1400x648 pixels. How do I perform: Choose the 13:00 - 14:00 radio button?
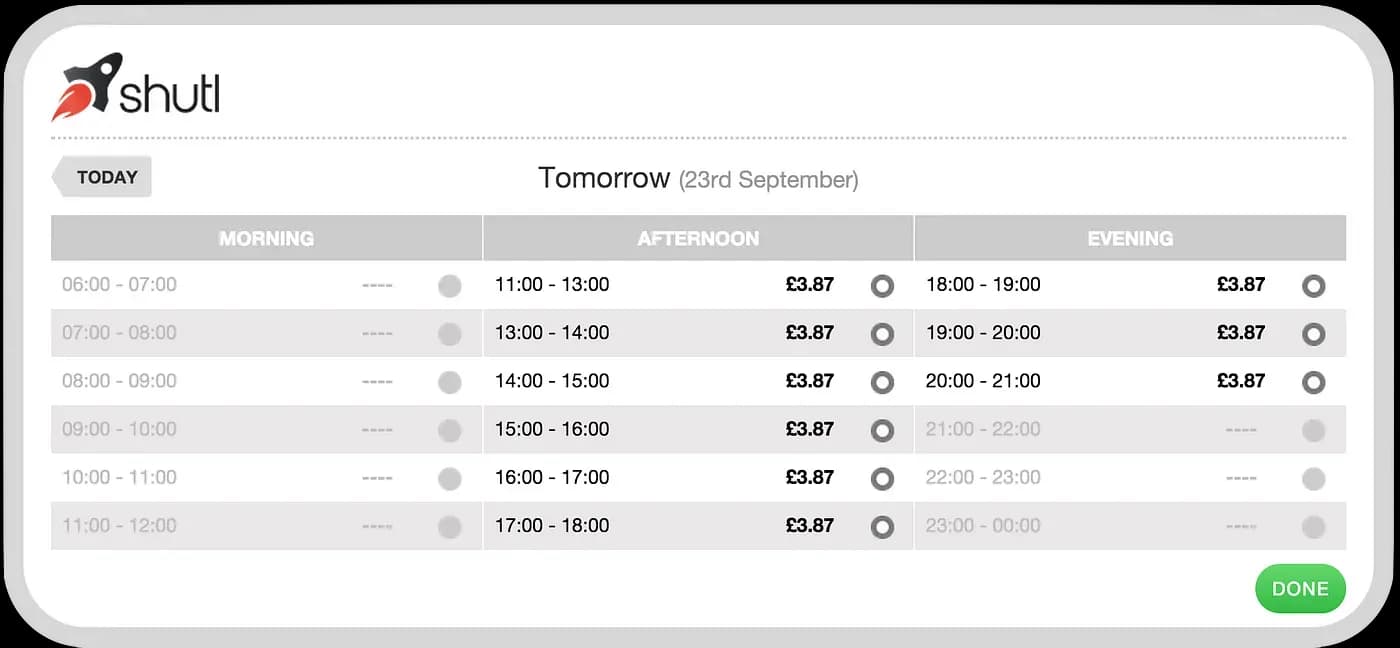(x=882, y=334)
